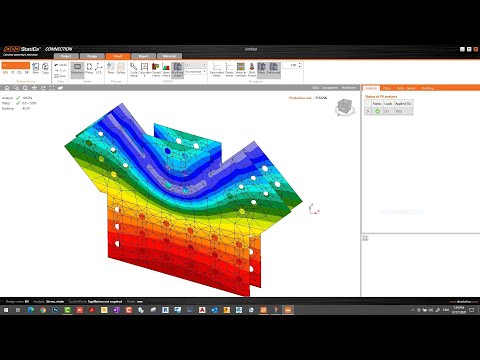Select the Check ribbon tab
Screen dimensions: 480x360
(118, 56)
